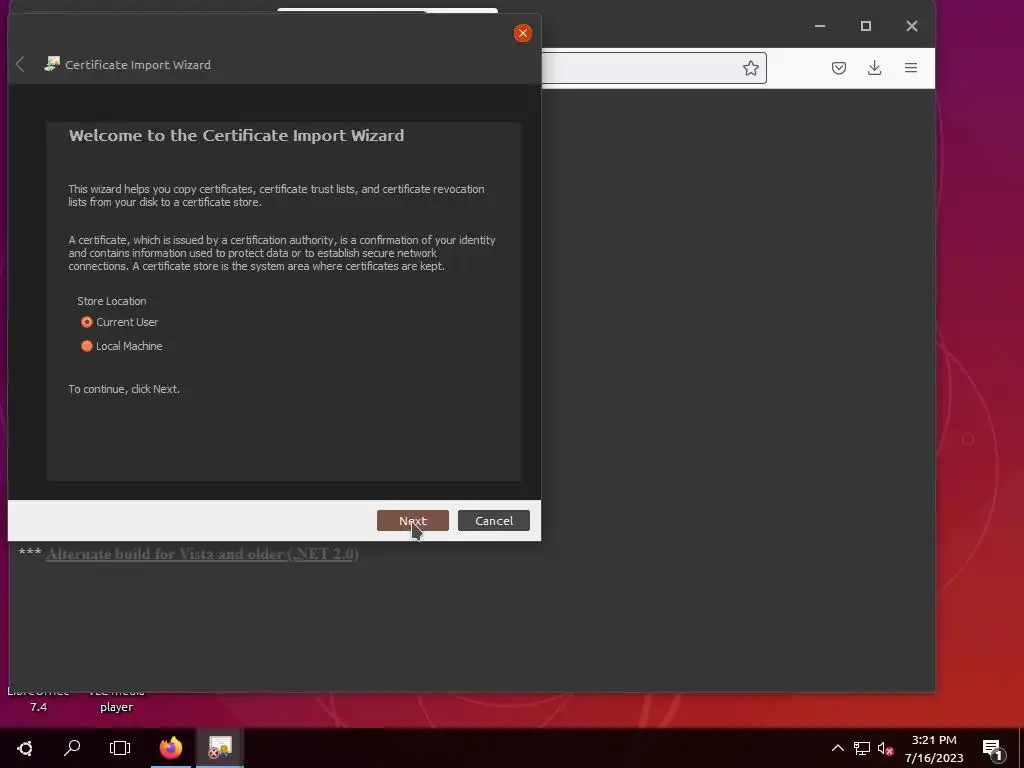Minimize the Firefox window
This screenshot has width=1024, height=768.
click(x=820, y=26)
